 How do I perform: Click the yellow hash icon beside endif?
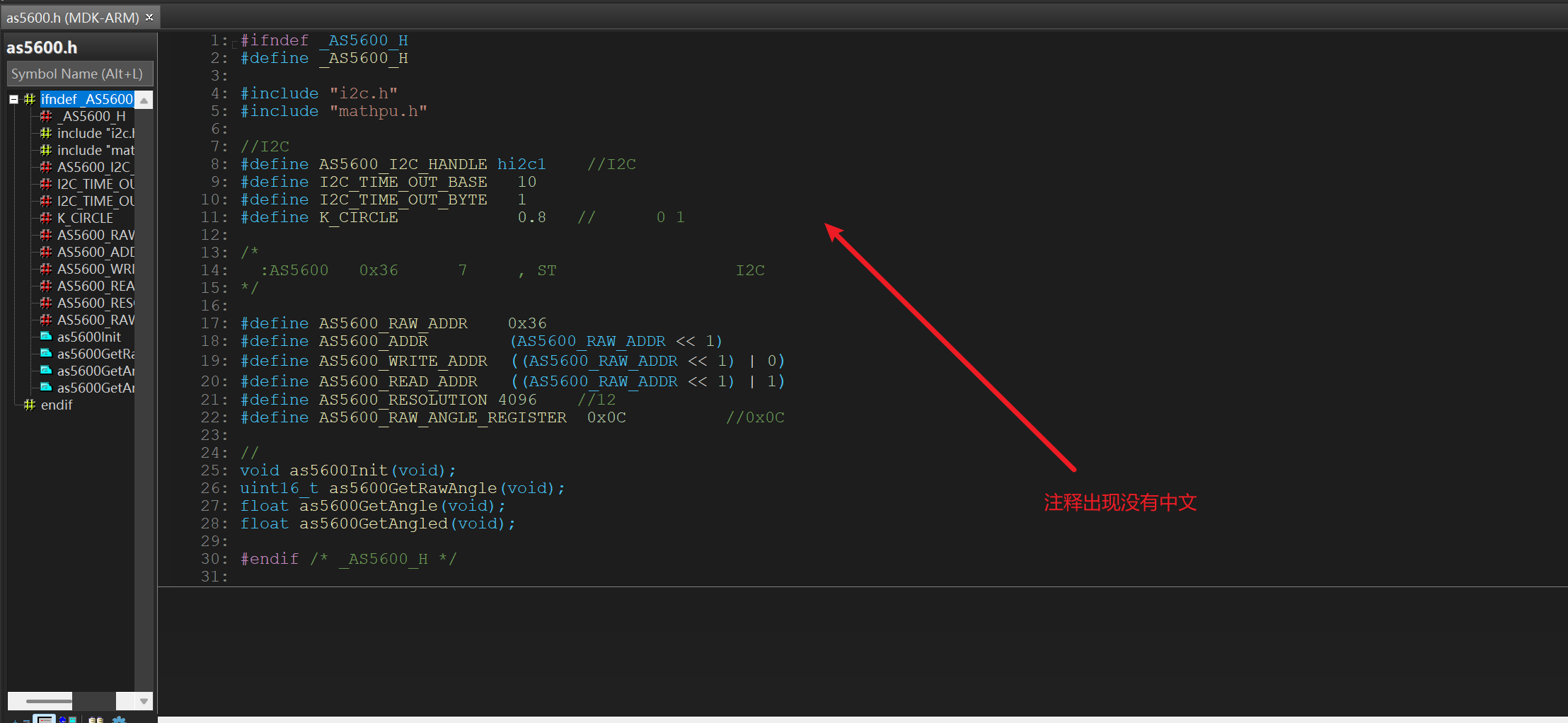coord(30,405)
